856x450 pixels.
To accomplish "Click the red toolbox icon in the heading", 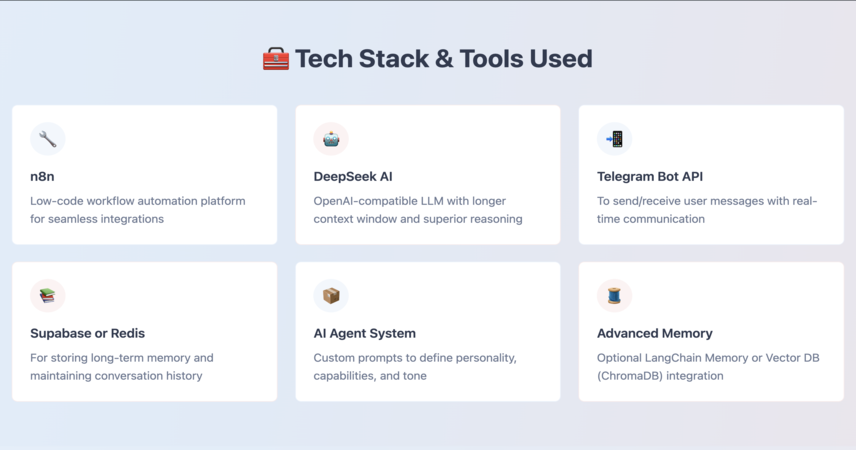I will [x=276, y=59].
